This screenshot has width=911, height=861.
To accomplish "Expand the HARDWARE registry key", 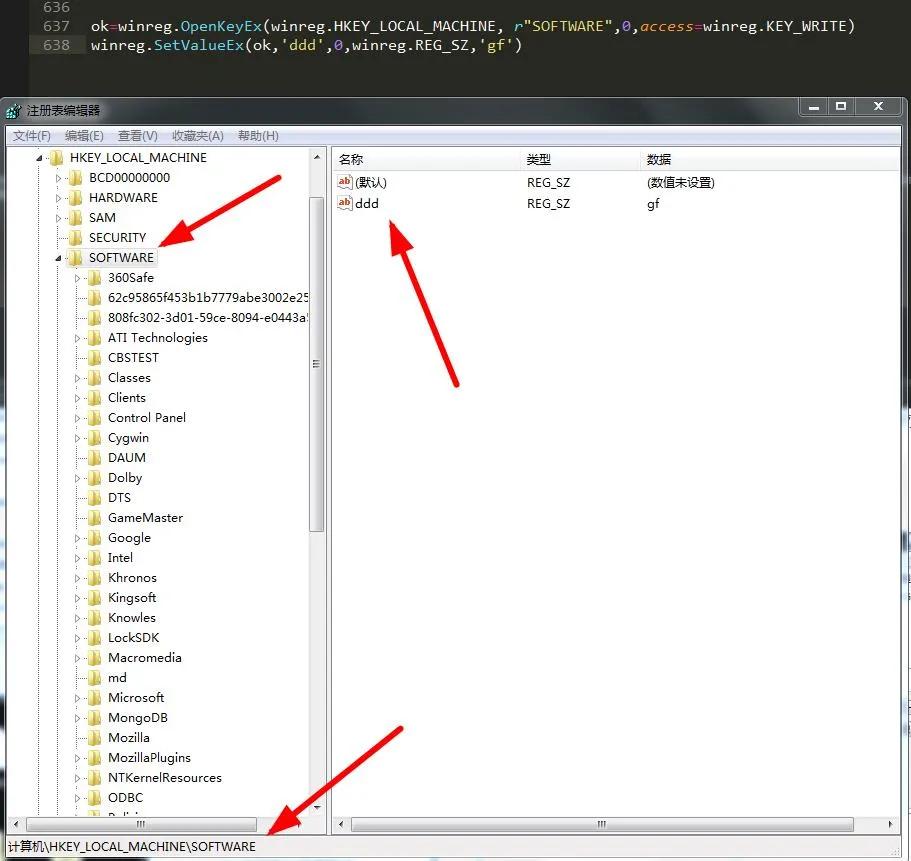I will tap(60, 197).
